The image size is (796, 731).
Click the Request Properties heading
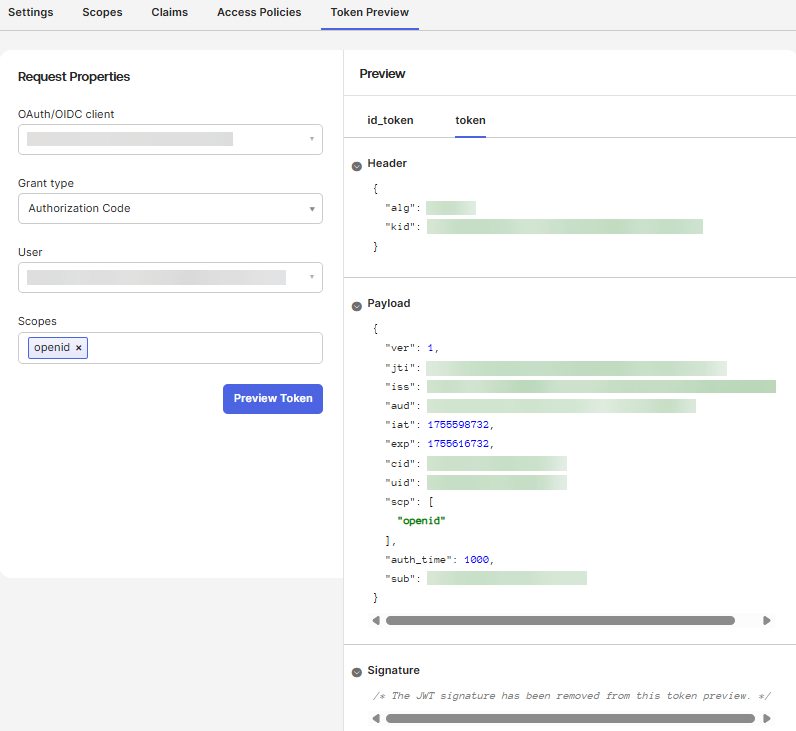(74, 77)
